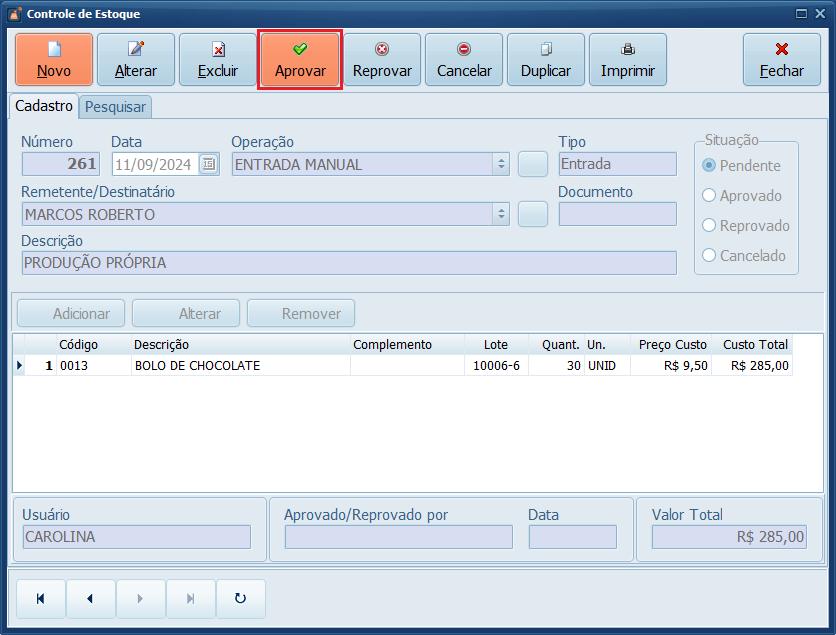This screenshot has width=836, height=635.
Task: Select the Pendente radio option
Action: (710, 166)
